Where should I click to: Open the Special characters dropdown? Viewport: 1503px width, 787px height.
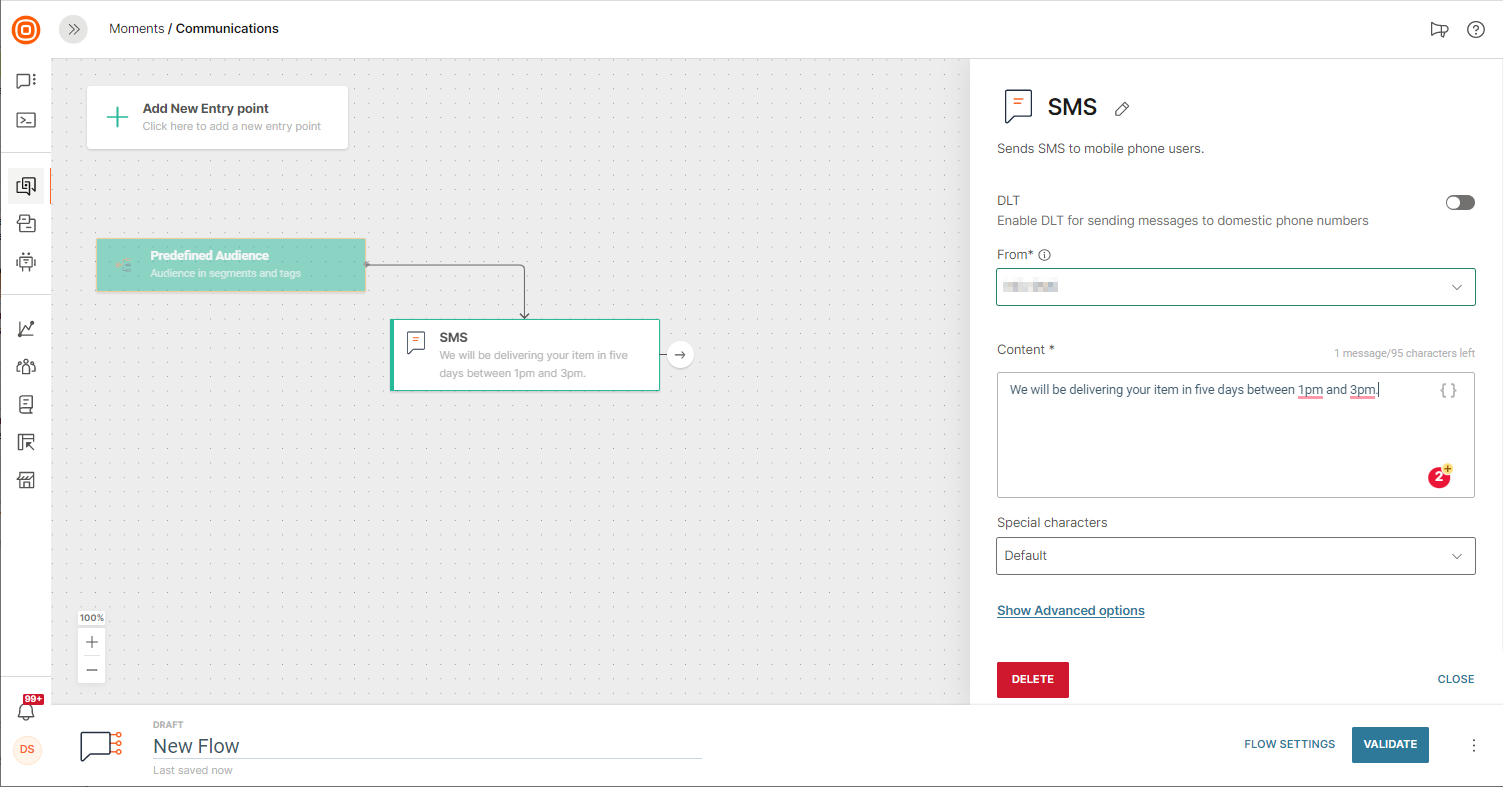pyautogui.click(x=1235, y=556)
